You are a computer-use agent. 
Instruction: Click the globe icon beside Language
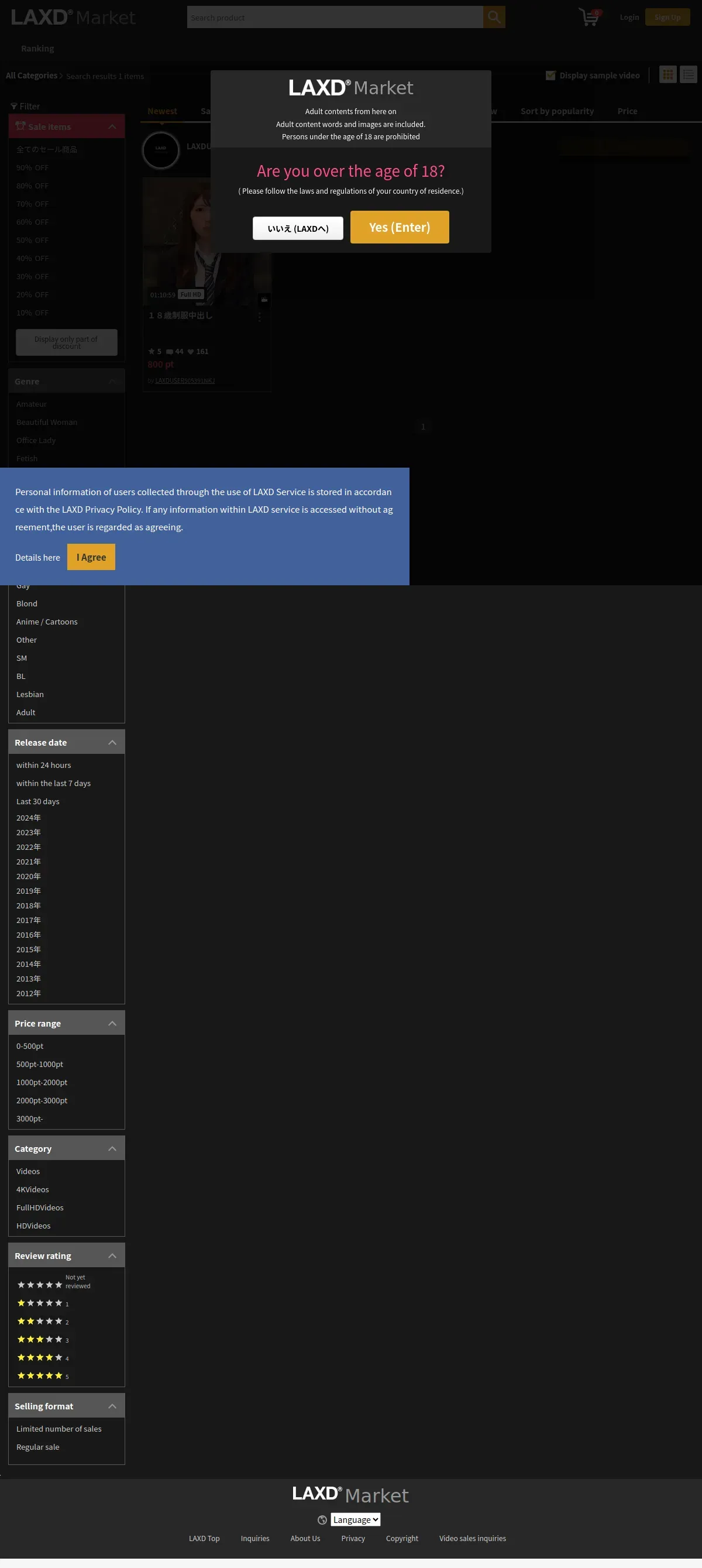pyautogui.click(x=322, y=1520)
